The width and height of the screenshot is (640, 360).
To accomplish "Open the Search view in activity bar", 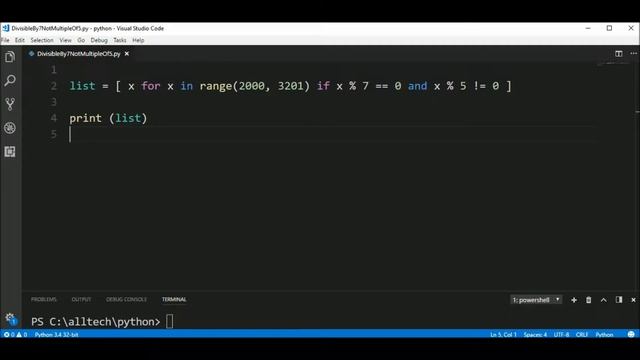I will coord(10,80).
